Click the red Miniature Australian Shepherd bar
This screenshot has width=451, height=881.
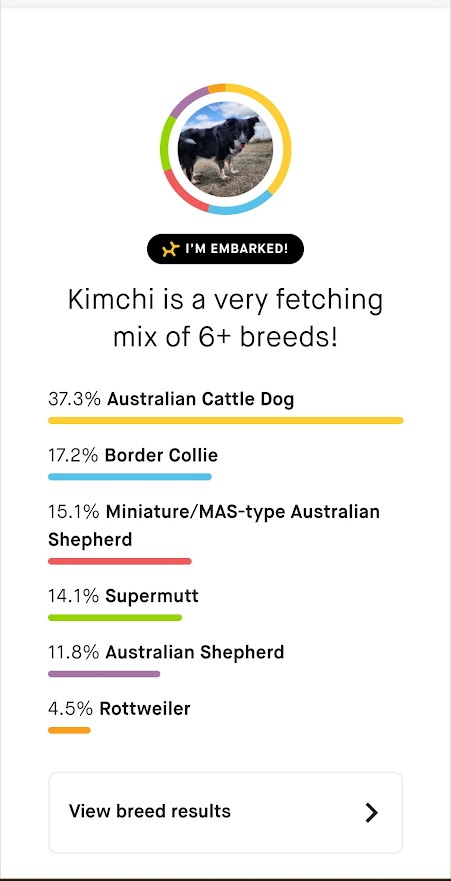tap(120, 561)
